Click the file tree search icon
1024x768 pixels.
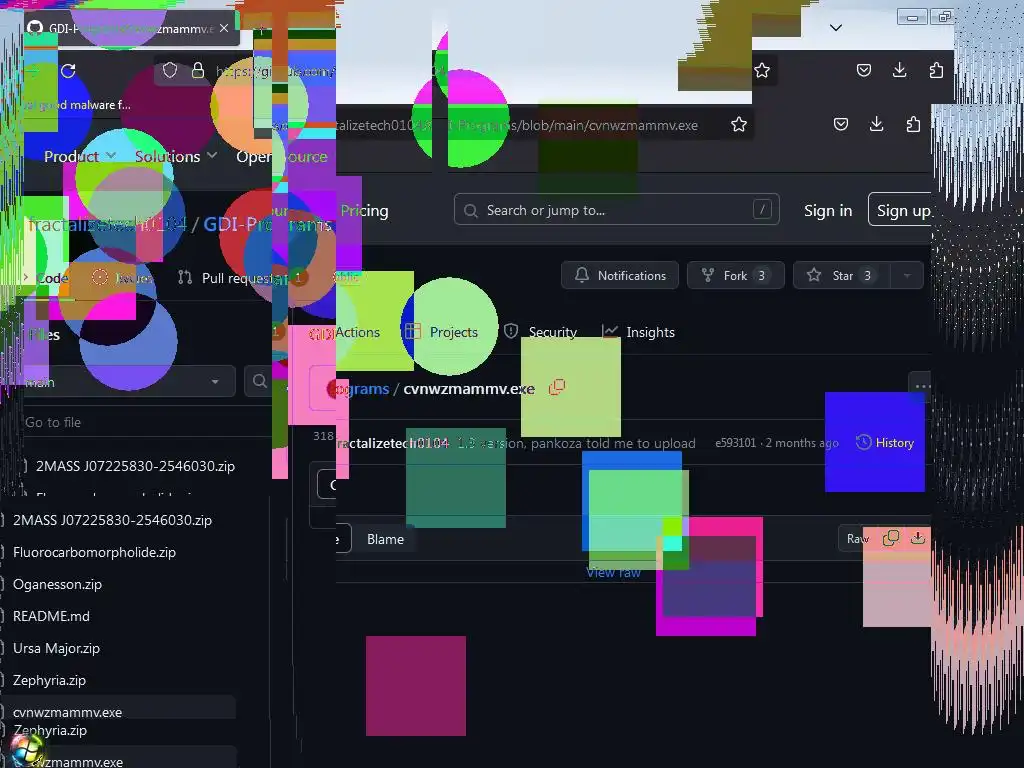[x=259, y=381]
